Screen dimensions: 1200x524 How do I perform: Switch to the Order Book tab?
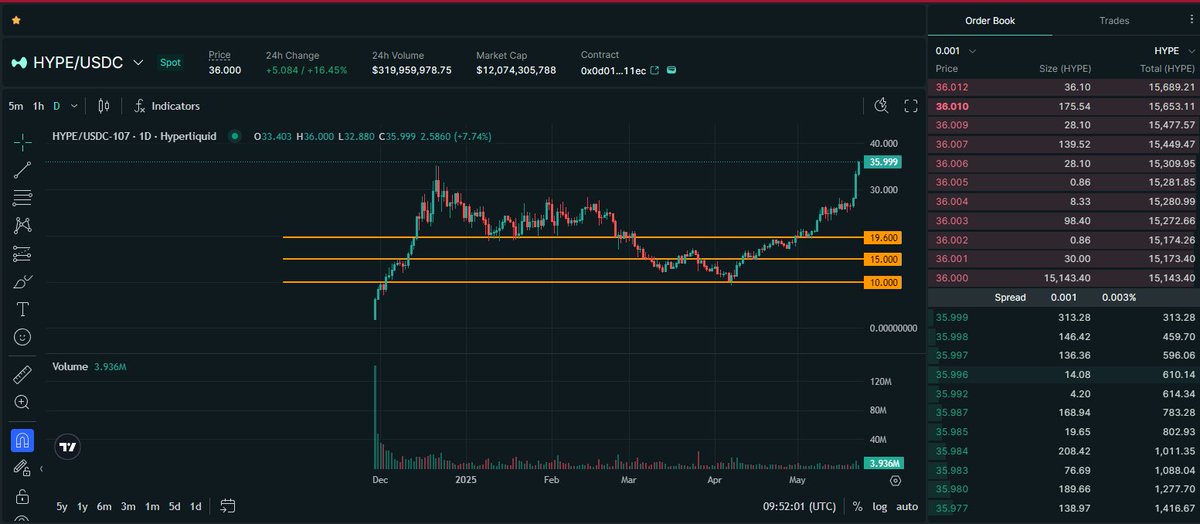click(990, 21)
